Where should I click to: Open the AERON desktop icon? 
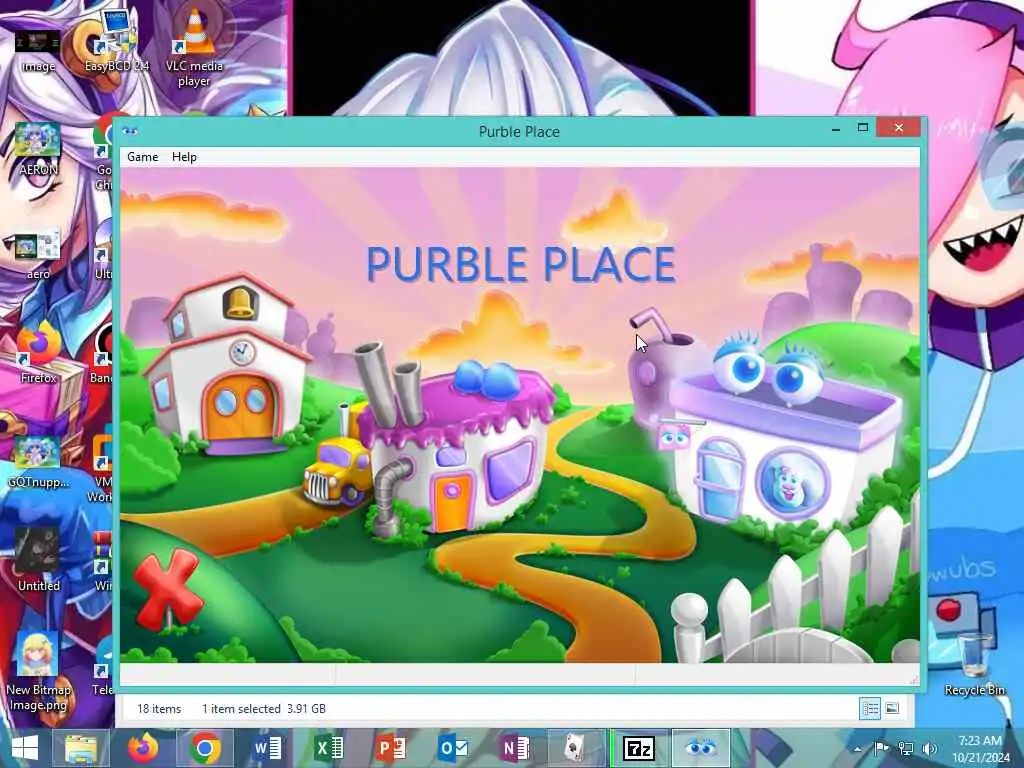tap(38, 149)
